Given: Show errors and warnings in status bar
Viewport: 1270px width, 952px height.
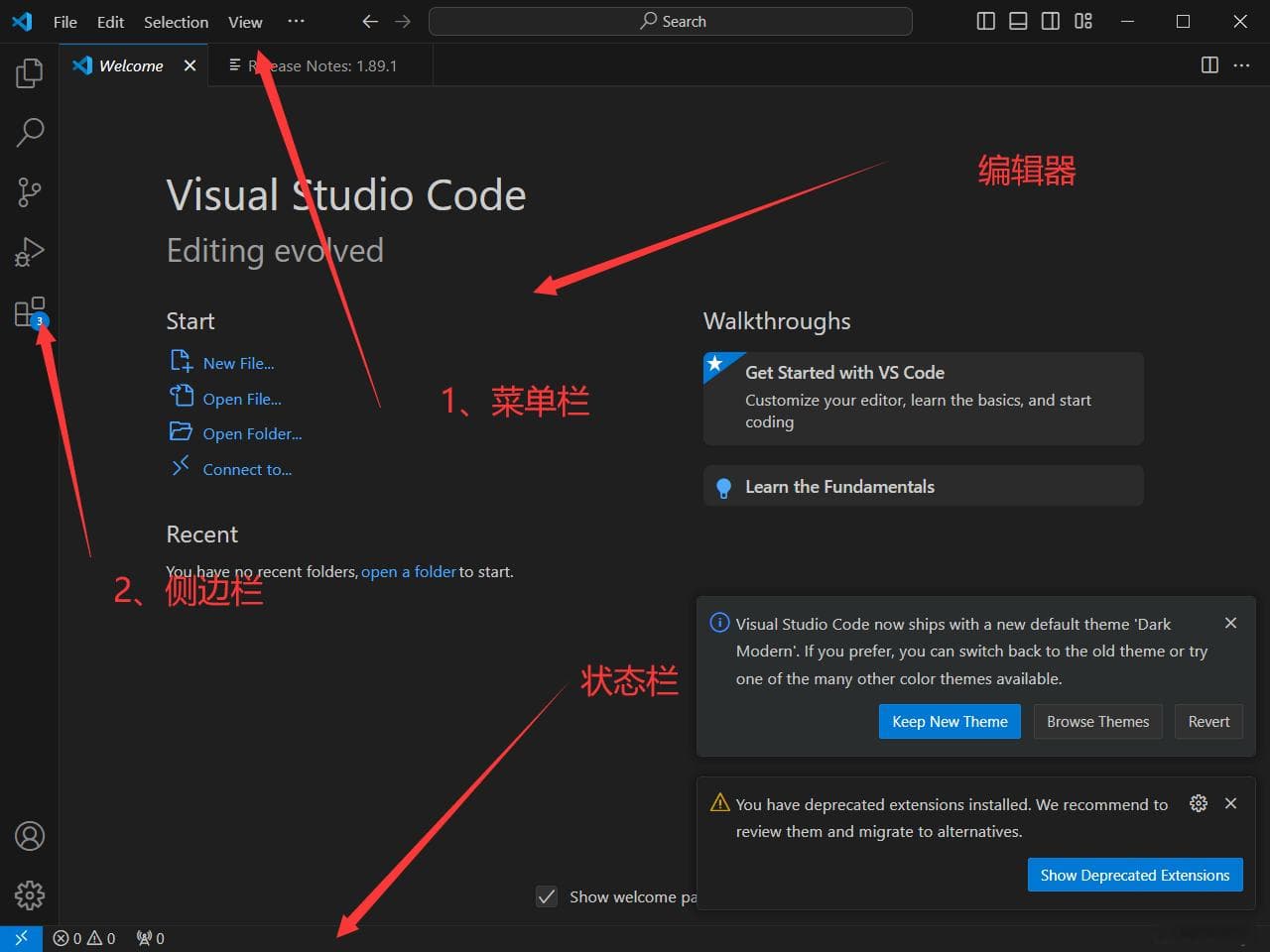Looking at the screenshot, I should (84, 938).
